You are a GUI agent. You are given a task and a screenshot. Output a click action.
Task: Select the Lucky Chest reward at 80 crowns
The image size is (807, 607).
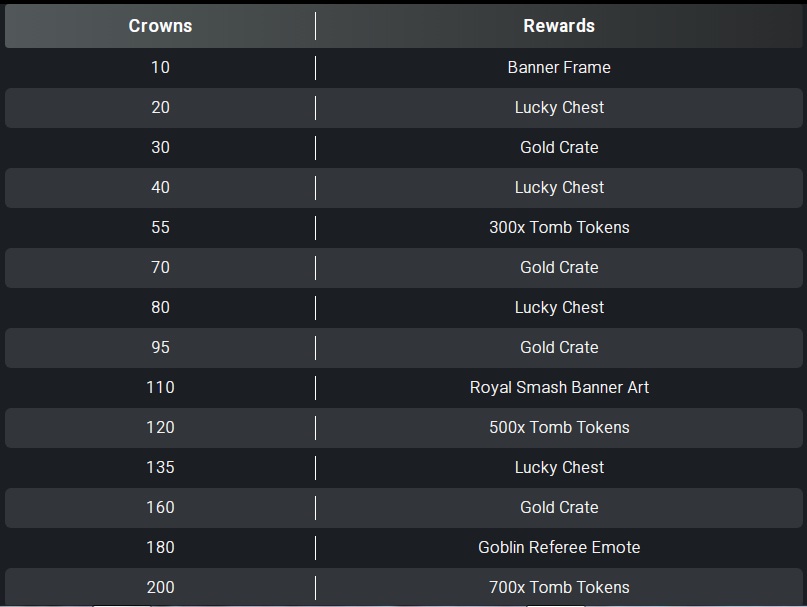tap(559, 307)
